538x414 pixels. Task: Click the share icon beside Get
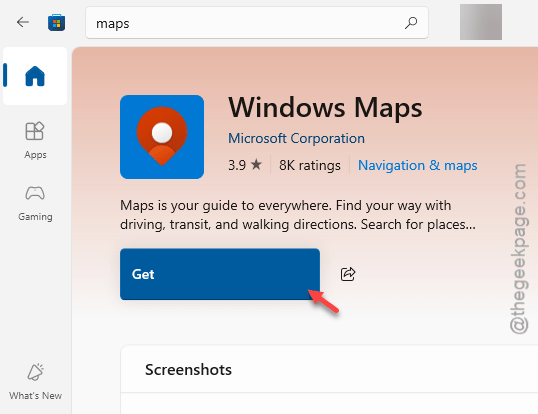click(348, 274)
